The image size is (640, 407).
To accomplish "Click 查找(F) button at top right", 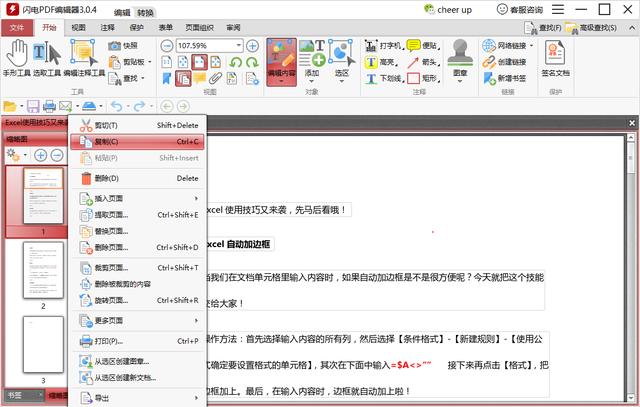I will (x=543, y=28).
